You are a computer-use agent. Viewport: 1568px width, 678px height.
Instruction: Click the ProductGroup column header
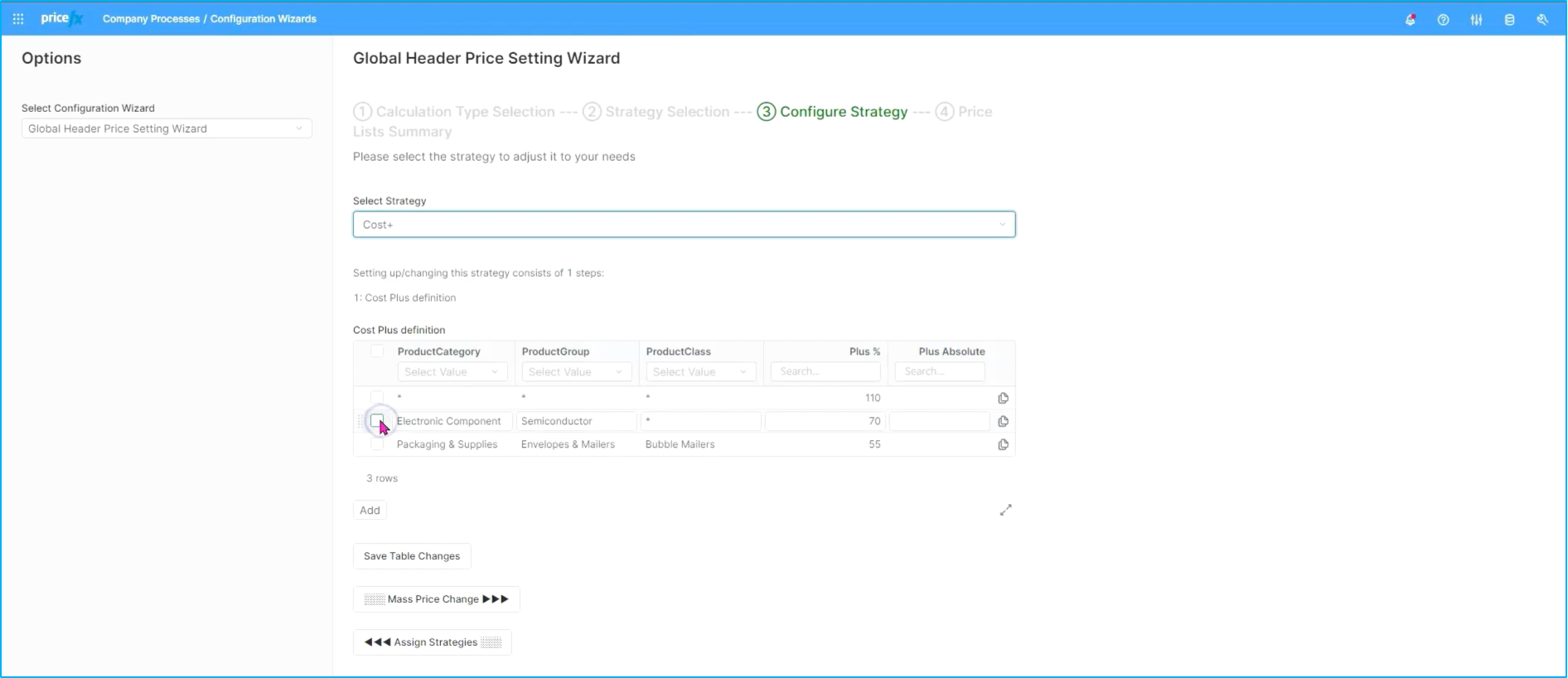coord(555,351)
